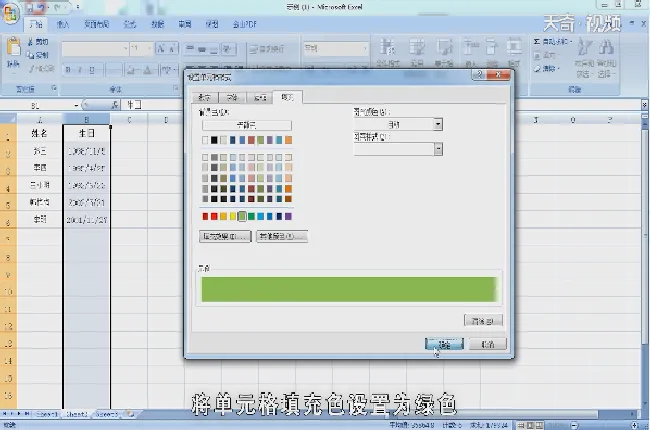650x430 pixels.
Task: Click the Clear button in dialog
Action: [x=483, y=320]
